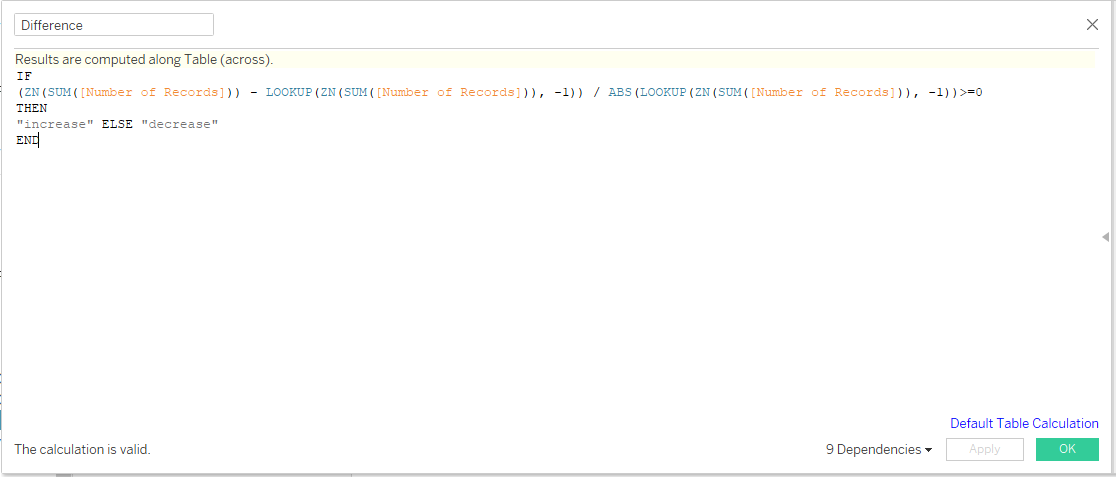Click the END keyword in the formula
Image resolution: width=1116 pixels, height=477 pixels.
27,140
